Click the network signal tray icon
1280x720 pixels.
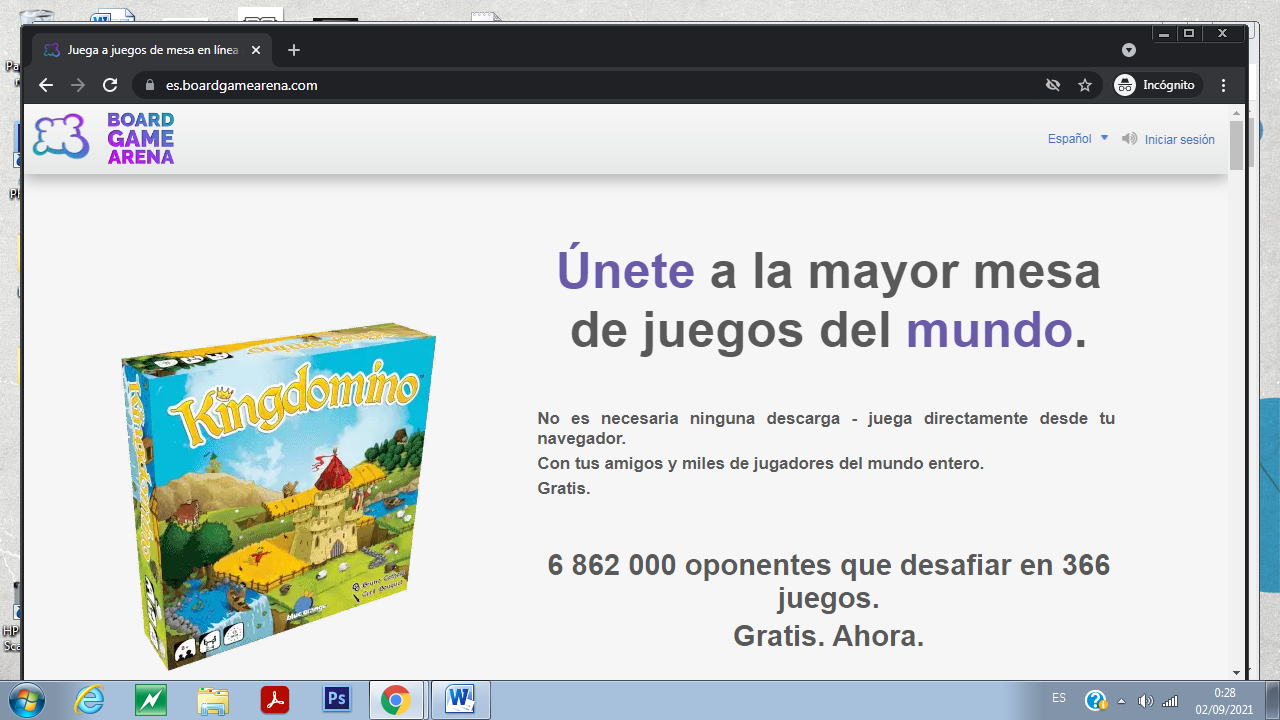click(1170, 700)
